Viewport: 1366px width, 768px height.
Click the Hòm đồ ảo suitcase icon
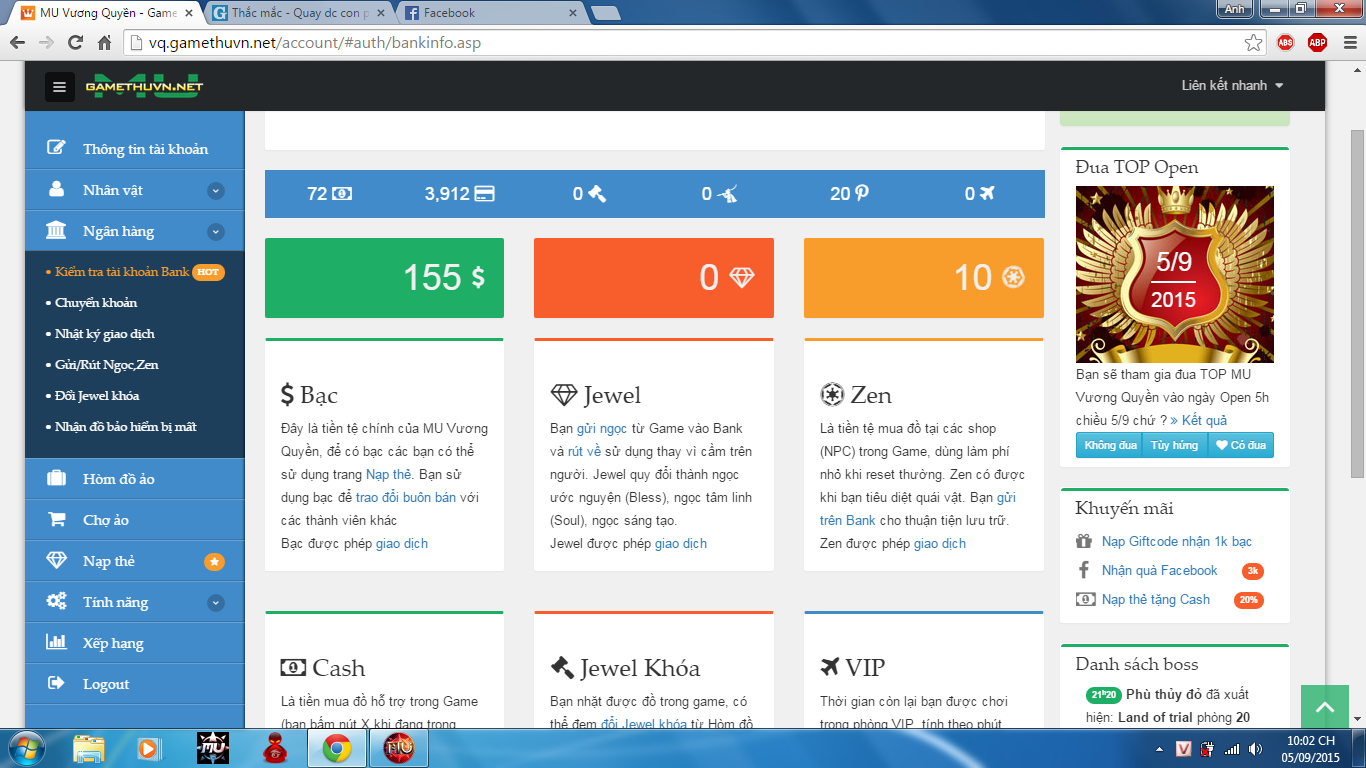[x=57, y=479]
